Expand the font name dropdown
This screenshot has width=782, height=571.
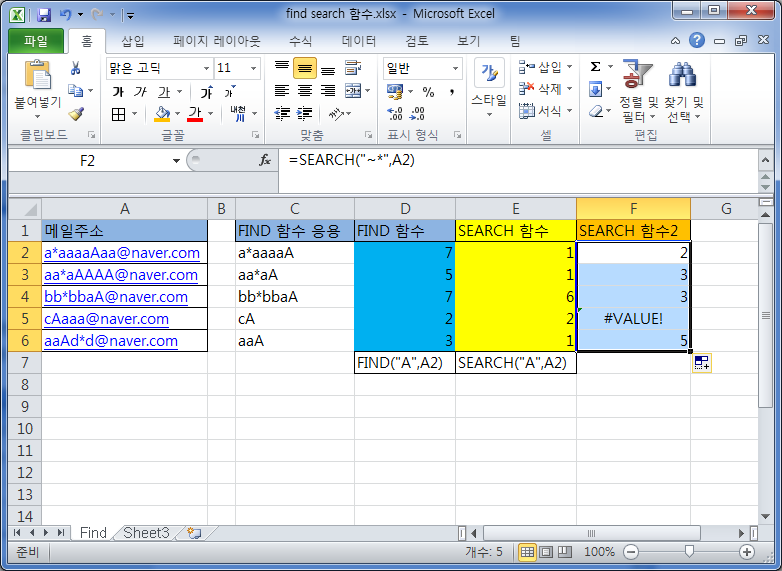206,68
